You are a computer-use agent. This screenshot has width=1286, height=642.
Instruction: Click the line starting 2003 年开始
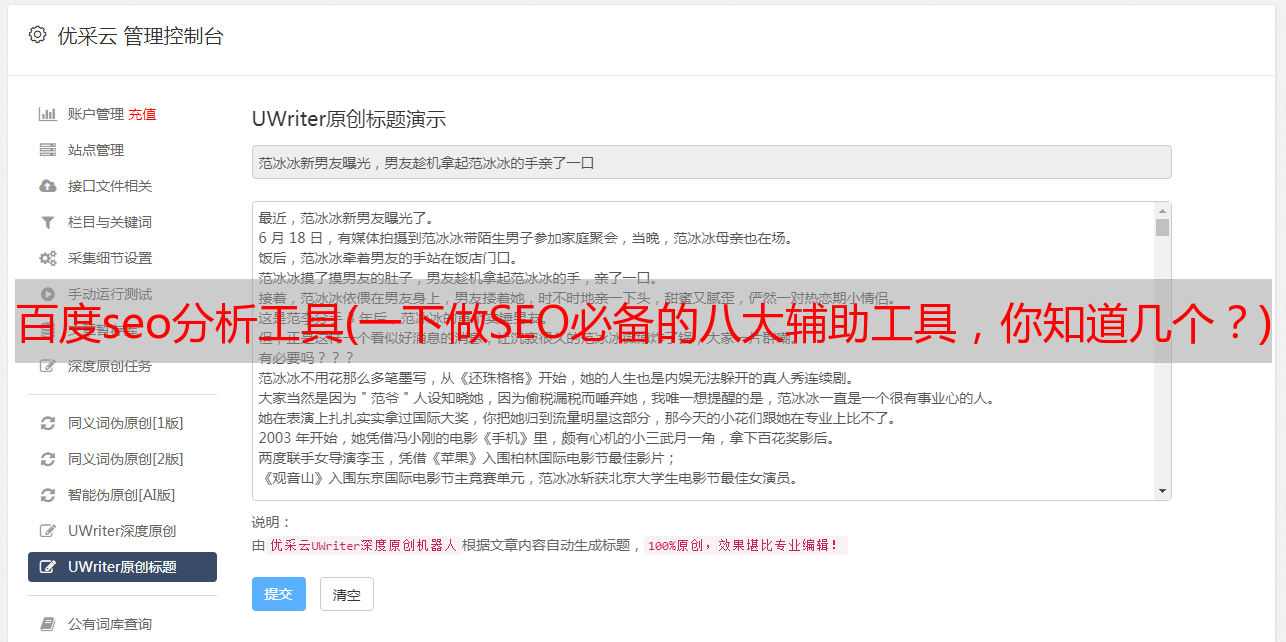(x=548, y=438)
